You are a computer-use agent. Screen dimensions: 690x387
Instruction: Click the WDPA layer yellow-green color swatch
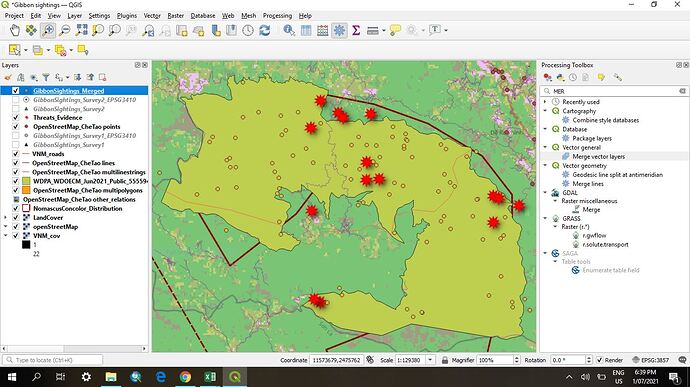coord(26,181)
